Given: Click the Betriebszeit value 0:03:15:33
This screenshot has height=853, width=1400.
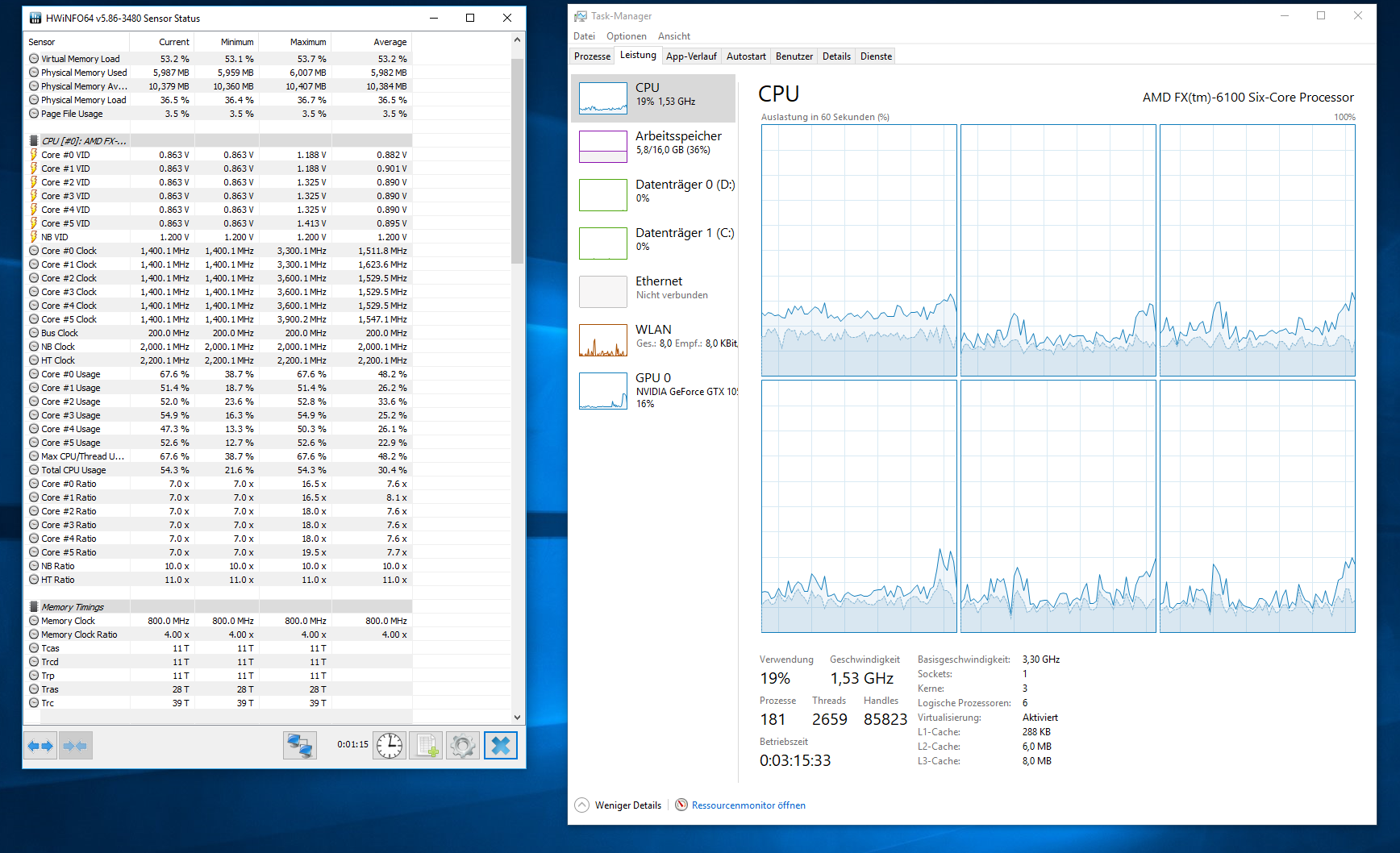Looking at the screenshot, I should click(794, 760).
